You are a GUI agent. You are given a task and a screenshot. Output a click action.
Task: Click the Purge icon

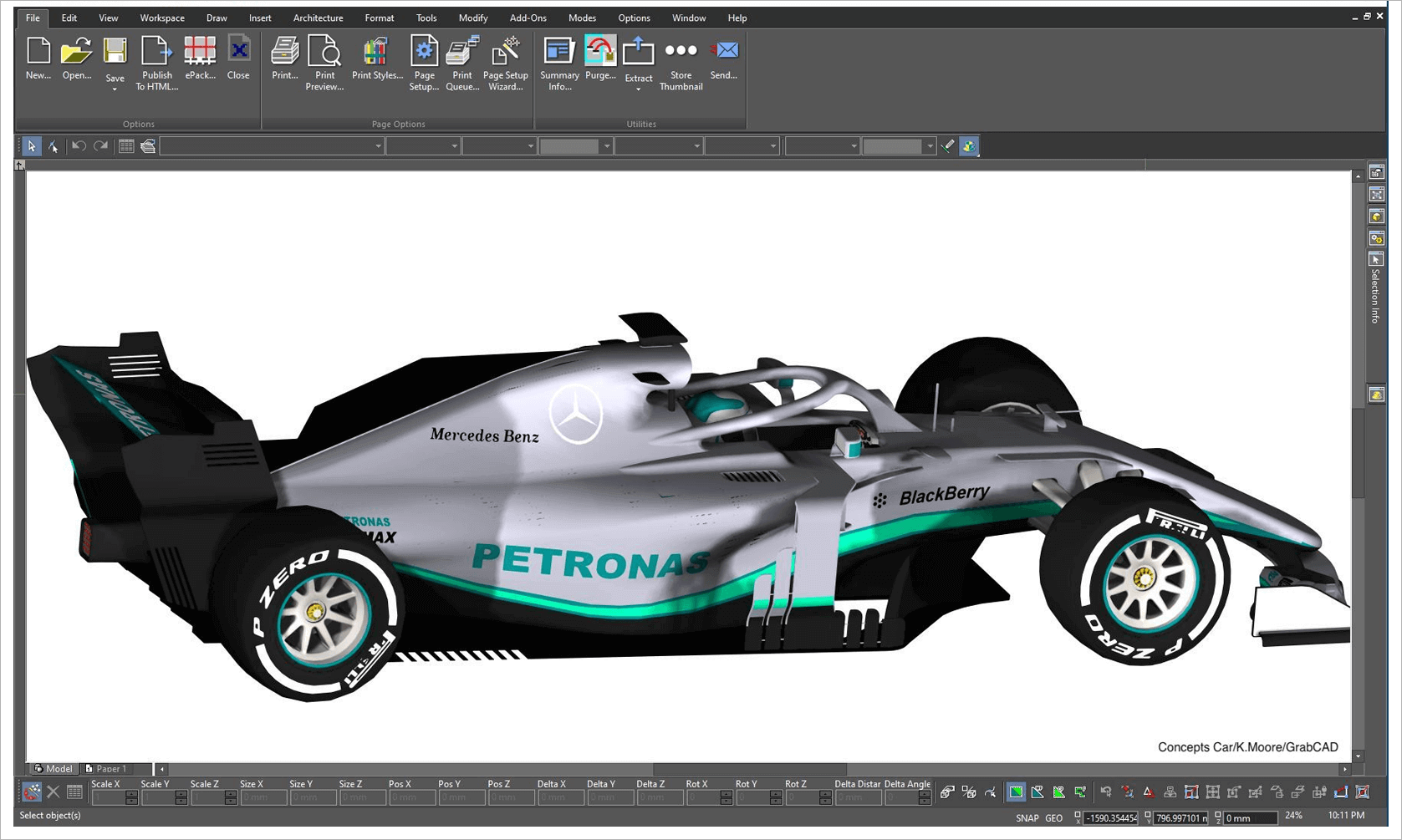[600, 51]
